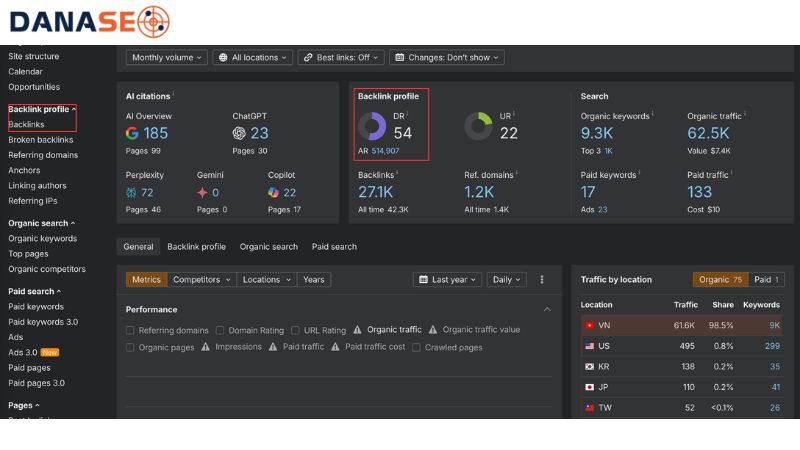Open the three-dot chart options menu
The image size is (800, 450).
[542, 280]
